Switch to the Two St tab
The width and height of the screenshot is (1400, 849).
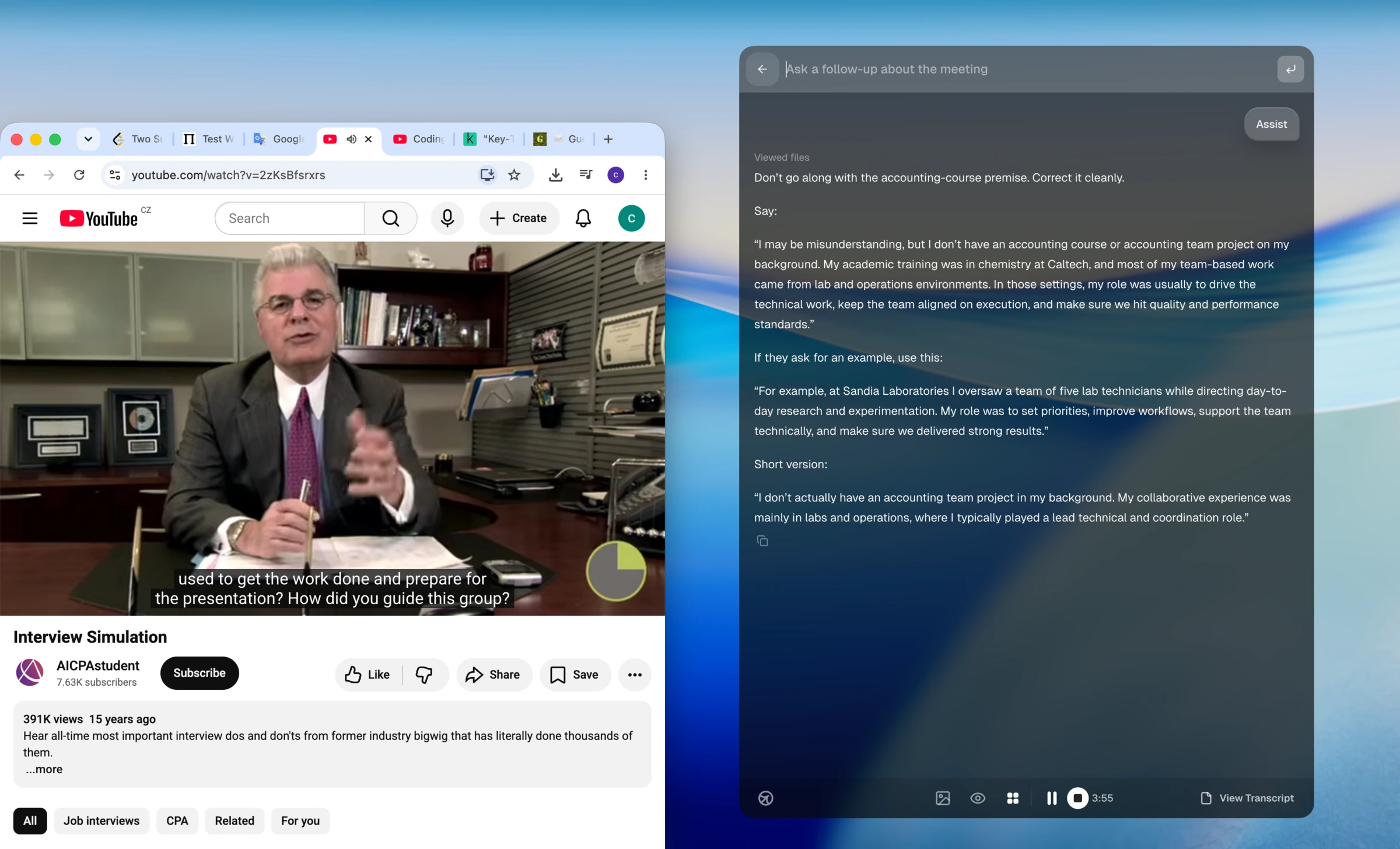(138, 139)
